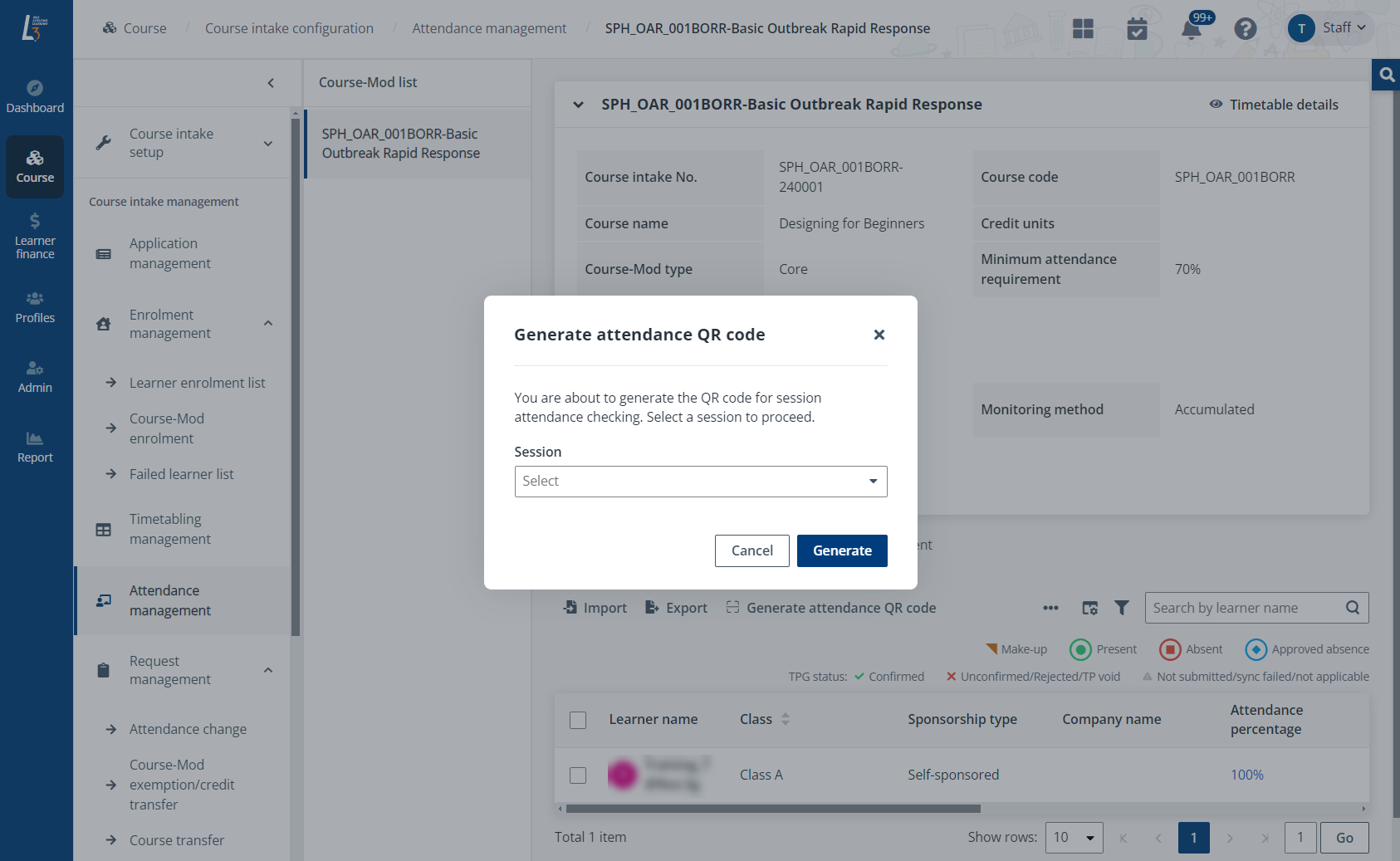Viewport: 1400px width, 861px height.
Task: Click the Generate button
Action: click(x=841, y=550)
